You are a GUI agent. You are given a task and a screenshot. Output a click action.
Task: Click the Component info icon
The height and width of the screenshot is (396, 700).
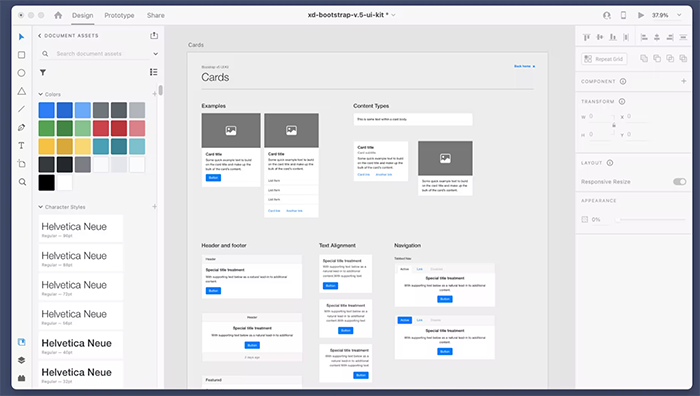point(623,81)
